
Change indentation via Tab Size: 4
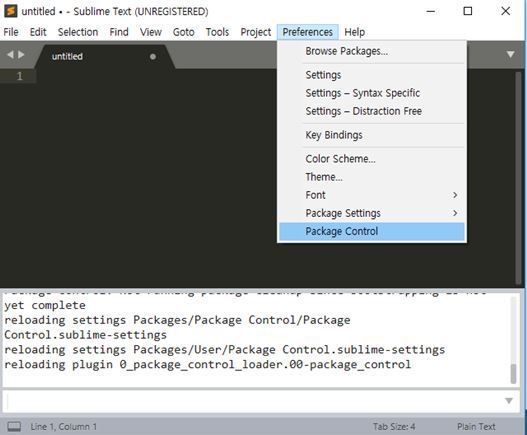point(394,427)
